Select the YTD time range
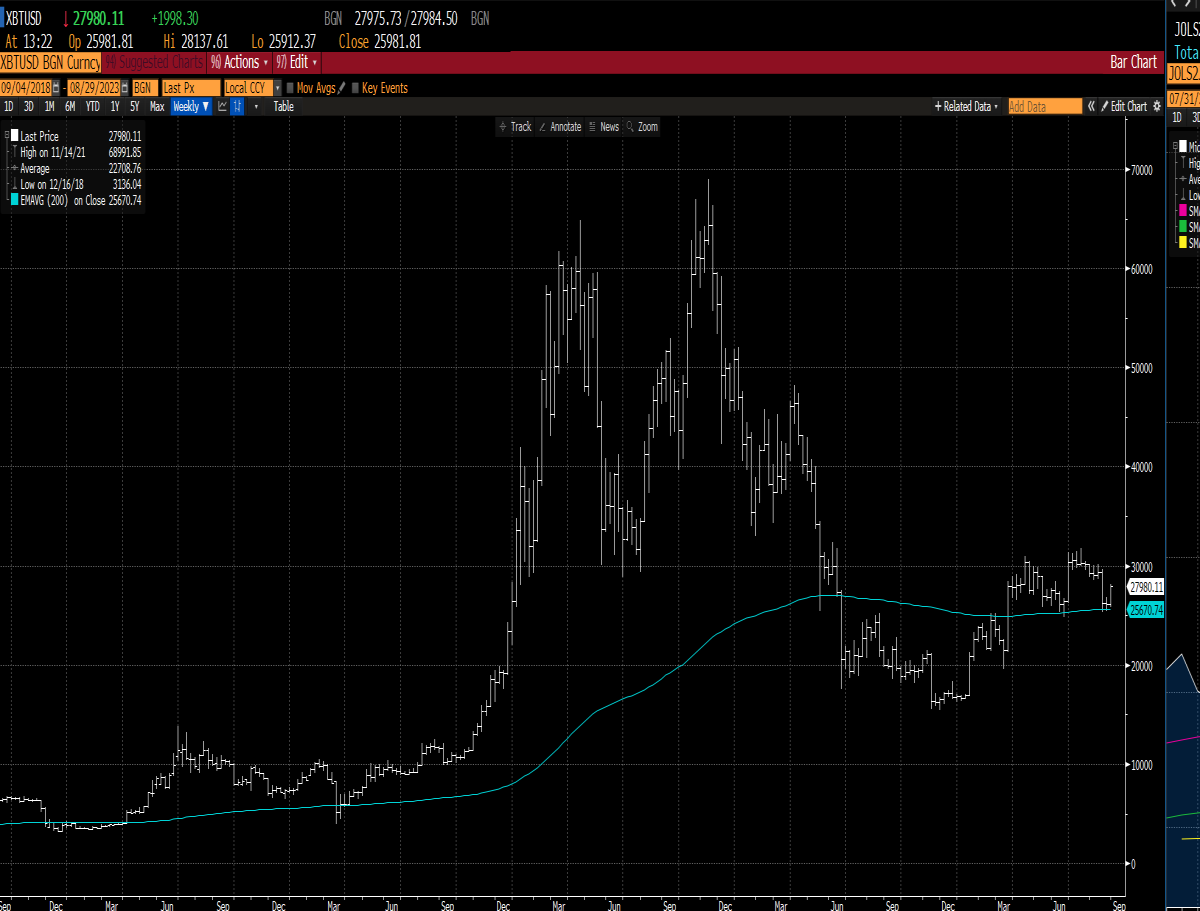 pyautogui.click(x=93, y=106)
